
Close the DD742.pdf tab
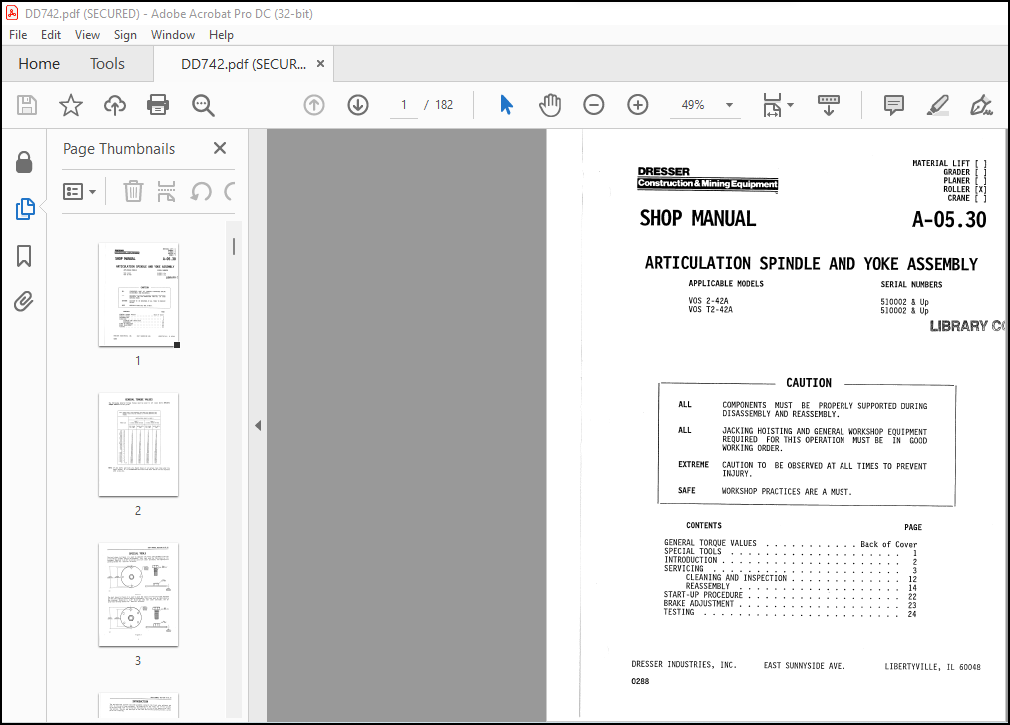pyautogui.click(x=320, y=64)
